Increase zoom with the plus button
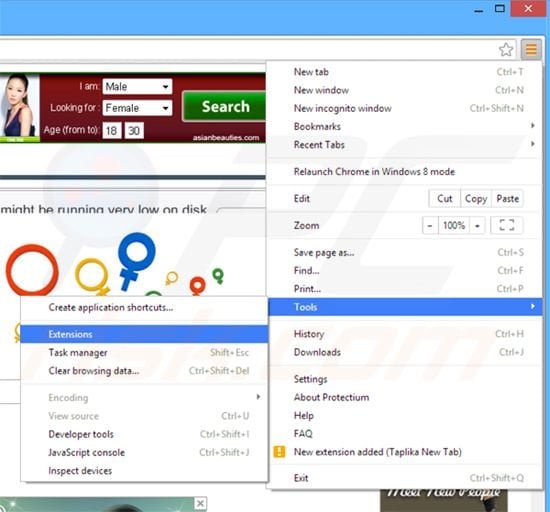550x512 pixels. 477,225
